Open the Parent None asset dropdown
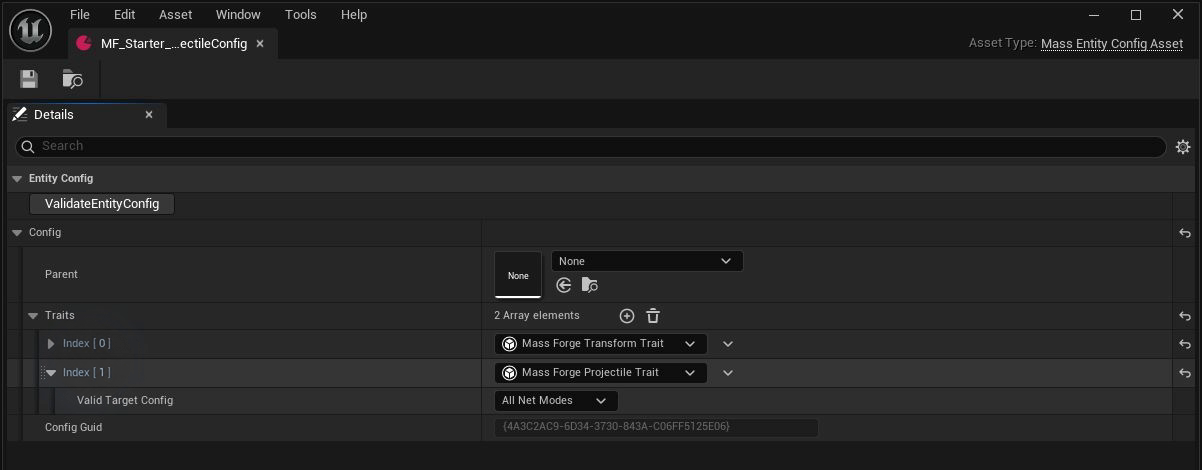The width and height of the screenshot is (1202, 470). click(x=647, y=261)
